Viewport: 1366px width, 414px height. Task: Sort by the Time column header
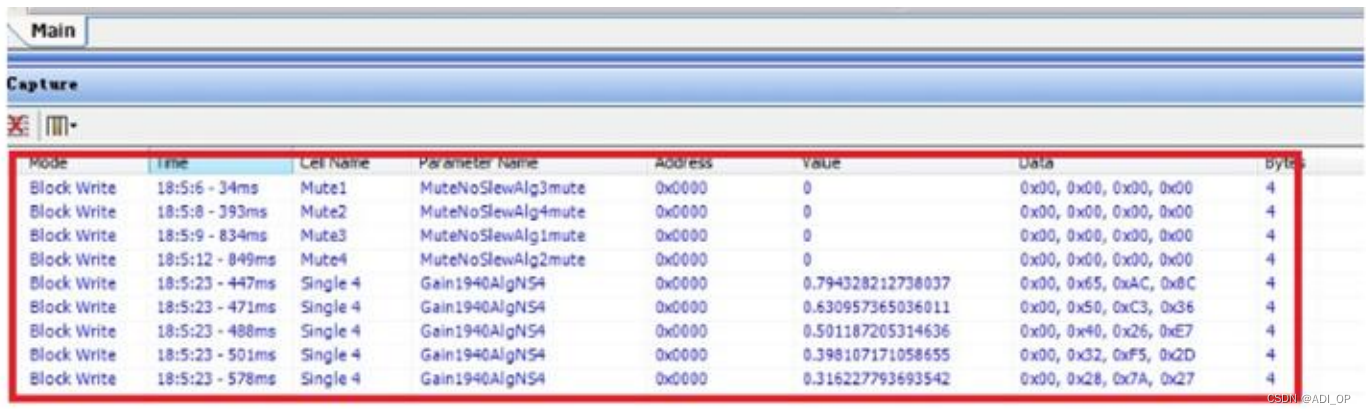pos(173,162)
